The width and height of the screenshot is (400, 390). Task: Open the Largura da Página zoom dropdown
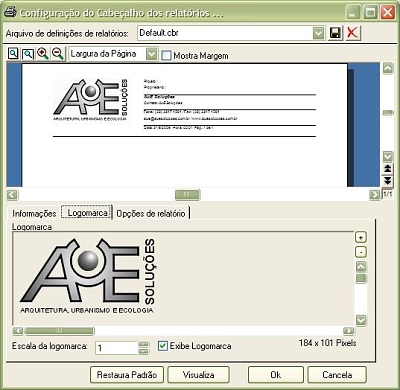tap(151, 54)
